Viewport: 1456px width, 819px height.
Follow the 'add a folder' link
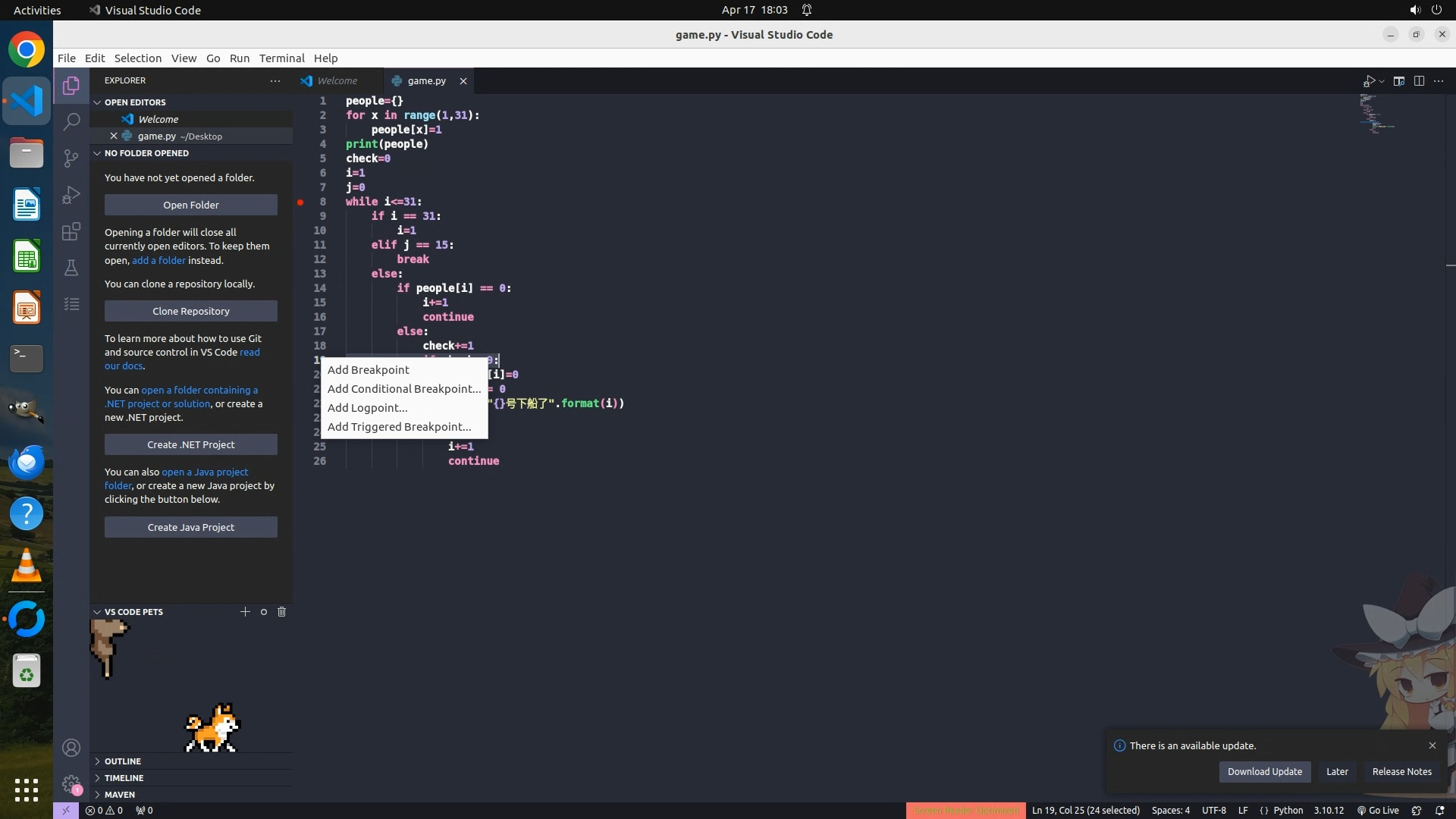pos(158,260)
